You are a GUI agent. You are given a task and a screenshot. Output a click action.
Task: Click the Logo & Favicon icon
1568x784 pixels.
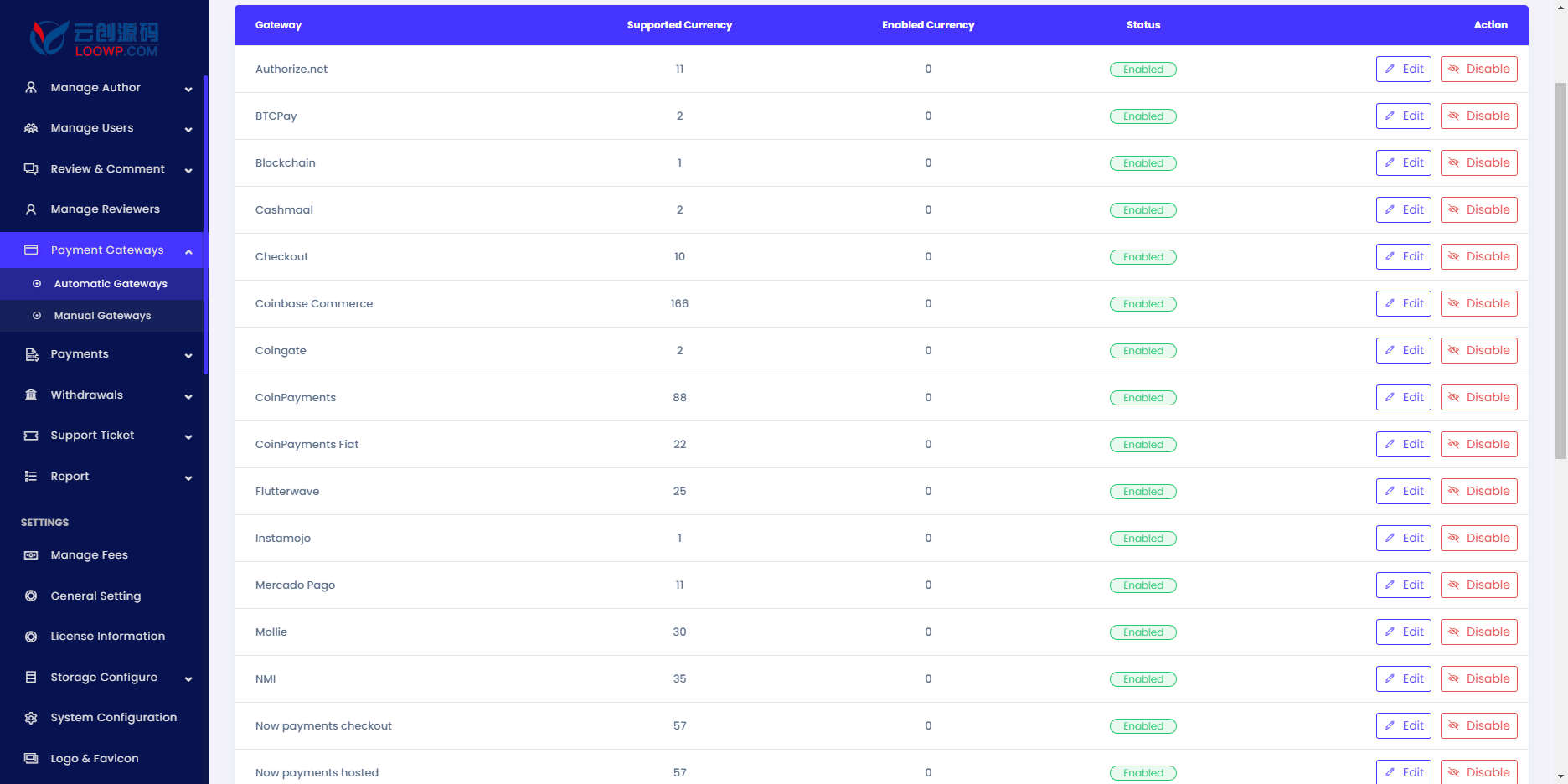(x=31, y=759)
